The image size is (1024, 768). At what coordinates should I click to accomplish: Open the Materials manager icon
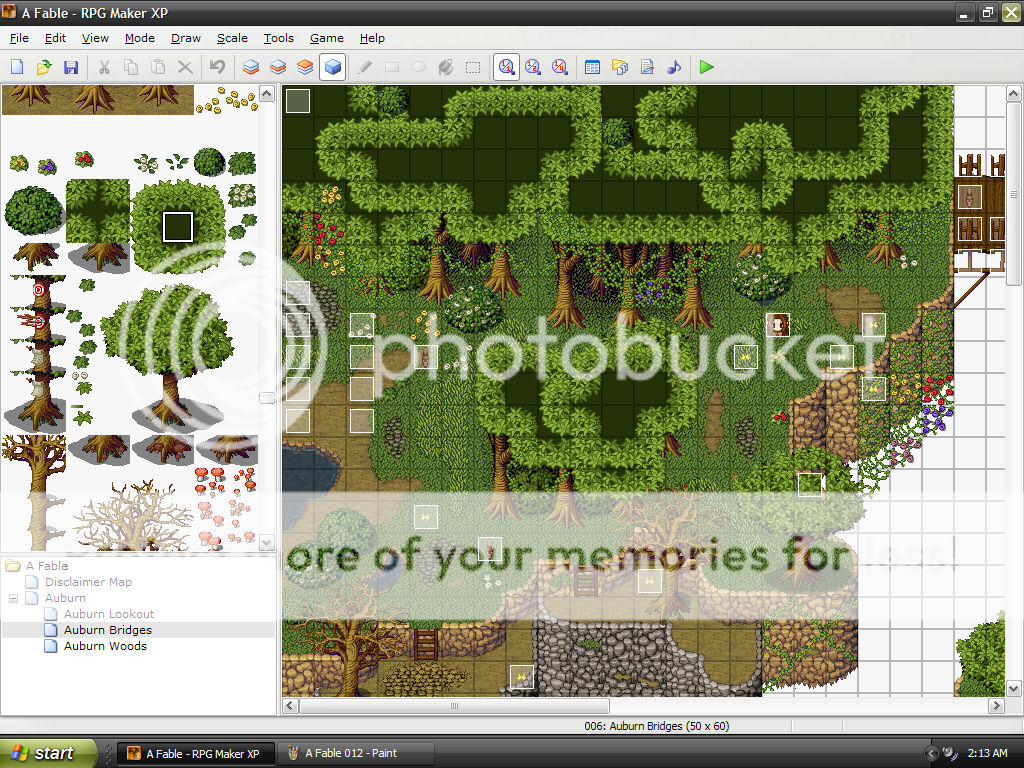click(619, 67)
